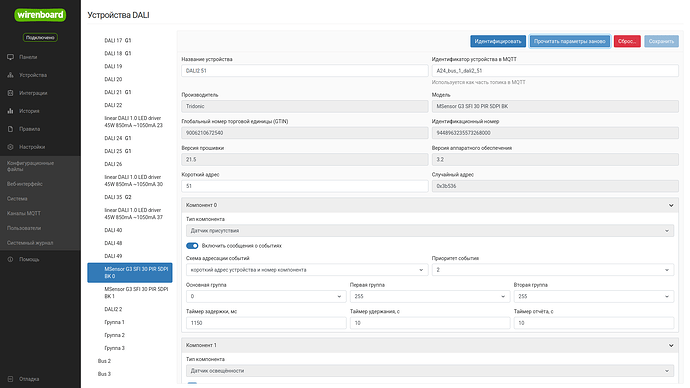
Task: Collapse the Компонент 1 section
Action: click(x=671, y=346)
